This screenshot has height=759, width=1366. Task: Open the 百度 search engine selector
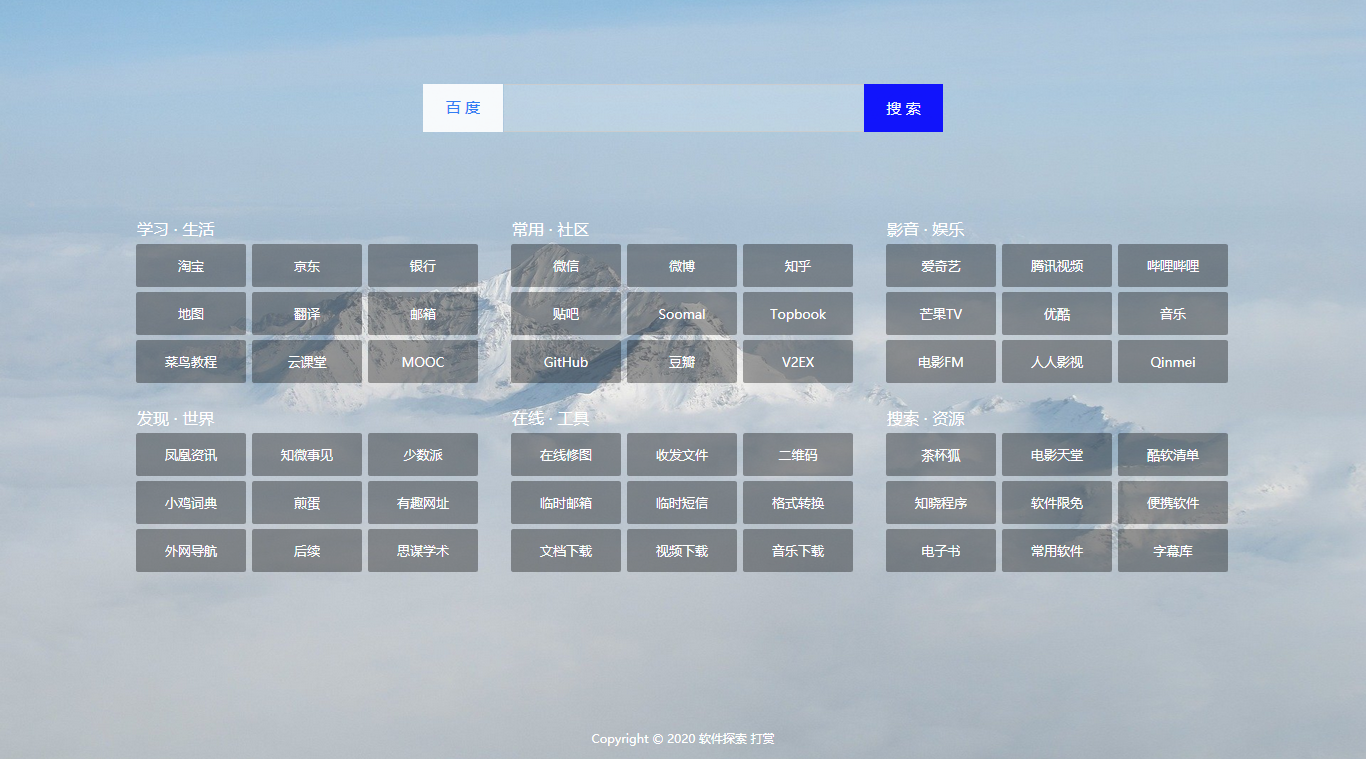[x=462, y=108]
